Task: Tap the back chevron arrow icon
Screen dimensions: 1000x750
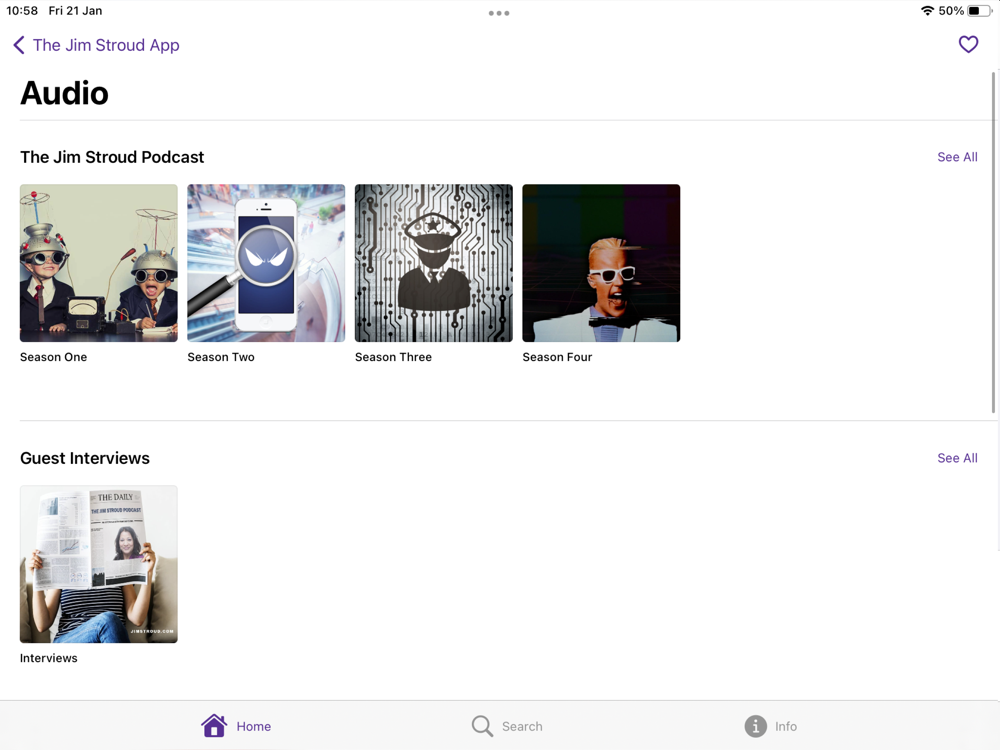Action: (x=19, y=45)
